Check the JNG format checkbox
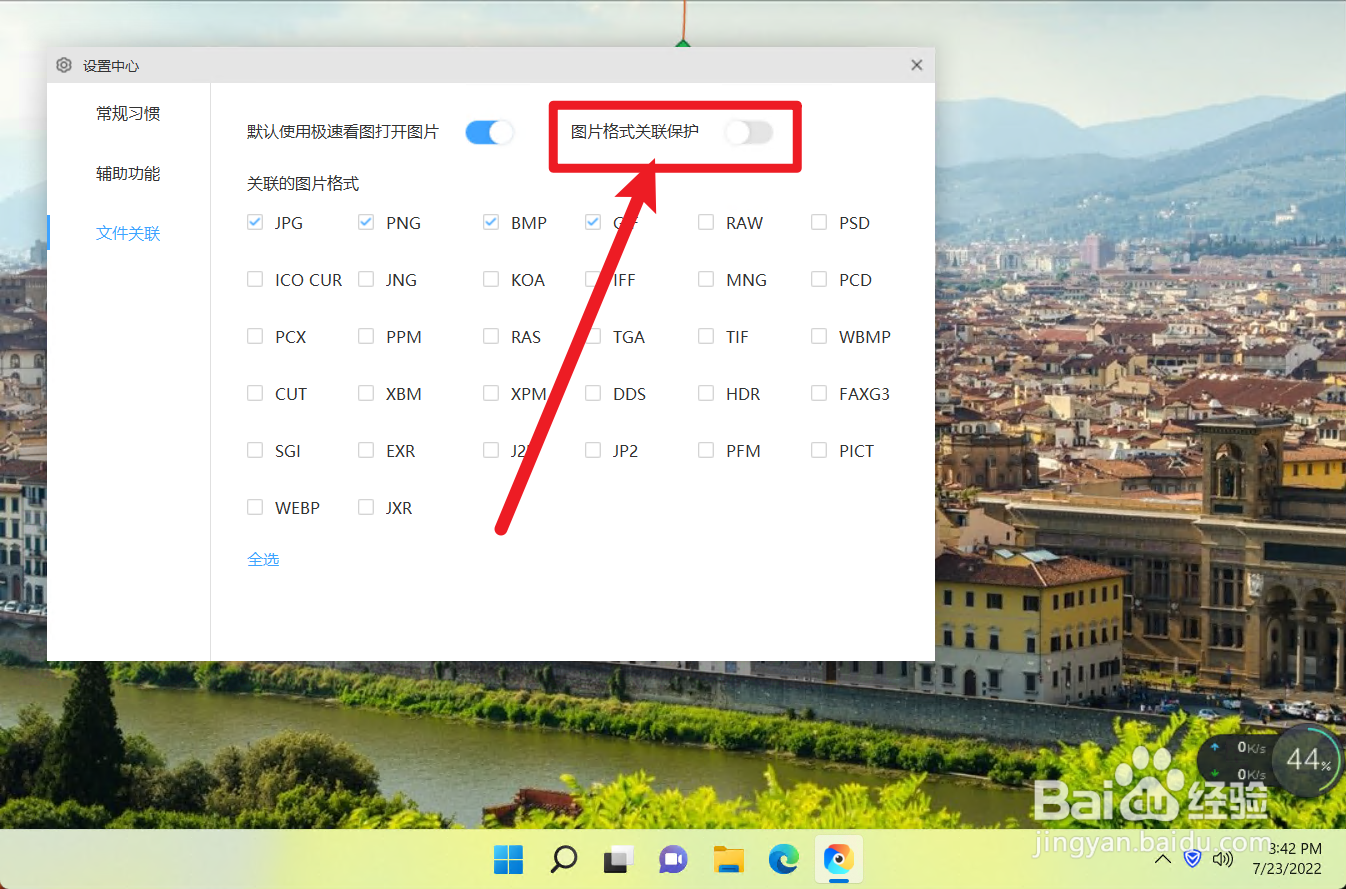The height and width of the screenshot is (889, 1346). (366, 279)
